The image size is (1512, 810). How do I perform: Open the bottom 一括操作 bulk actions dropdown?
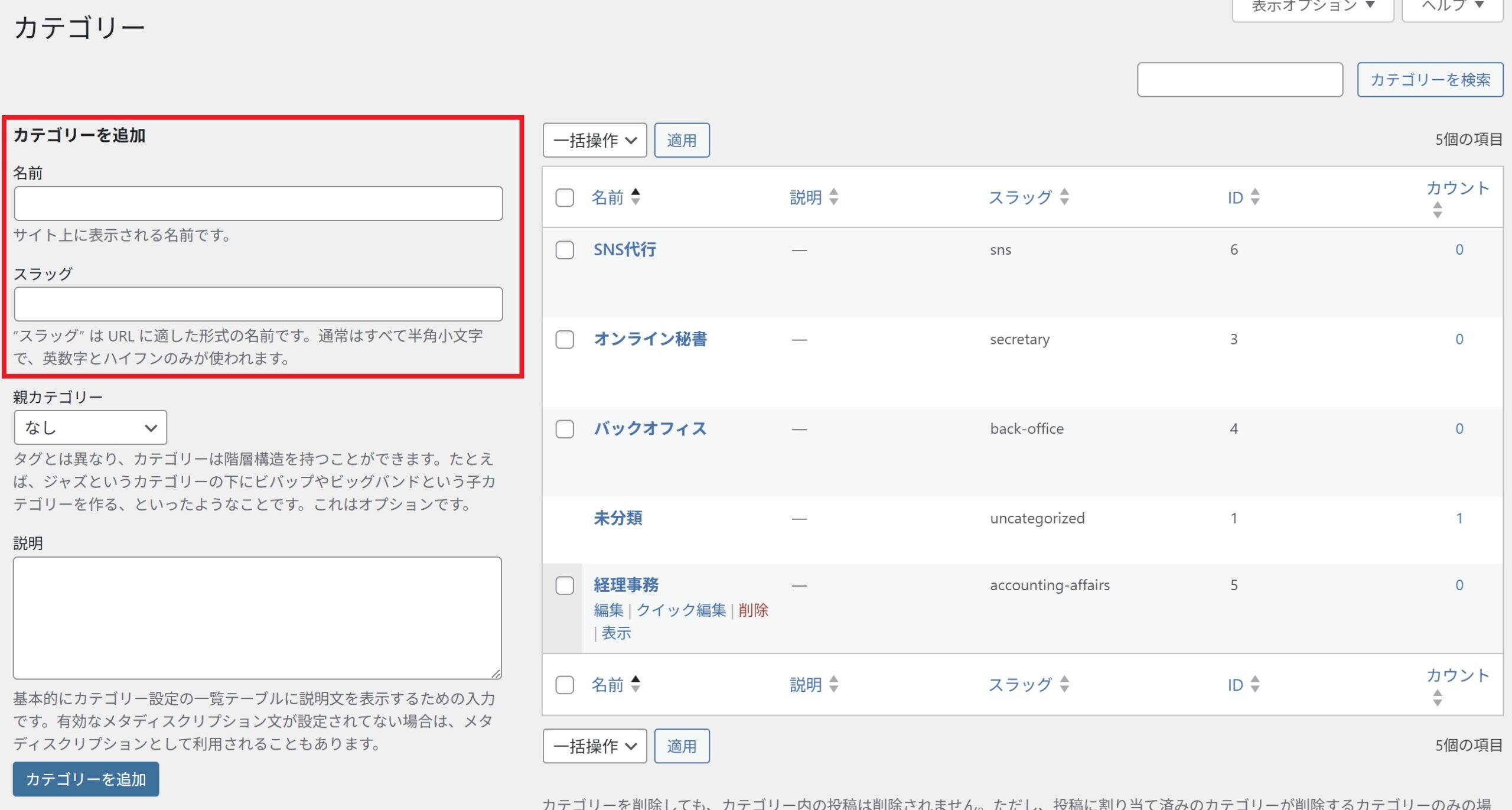[594, 746]
